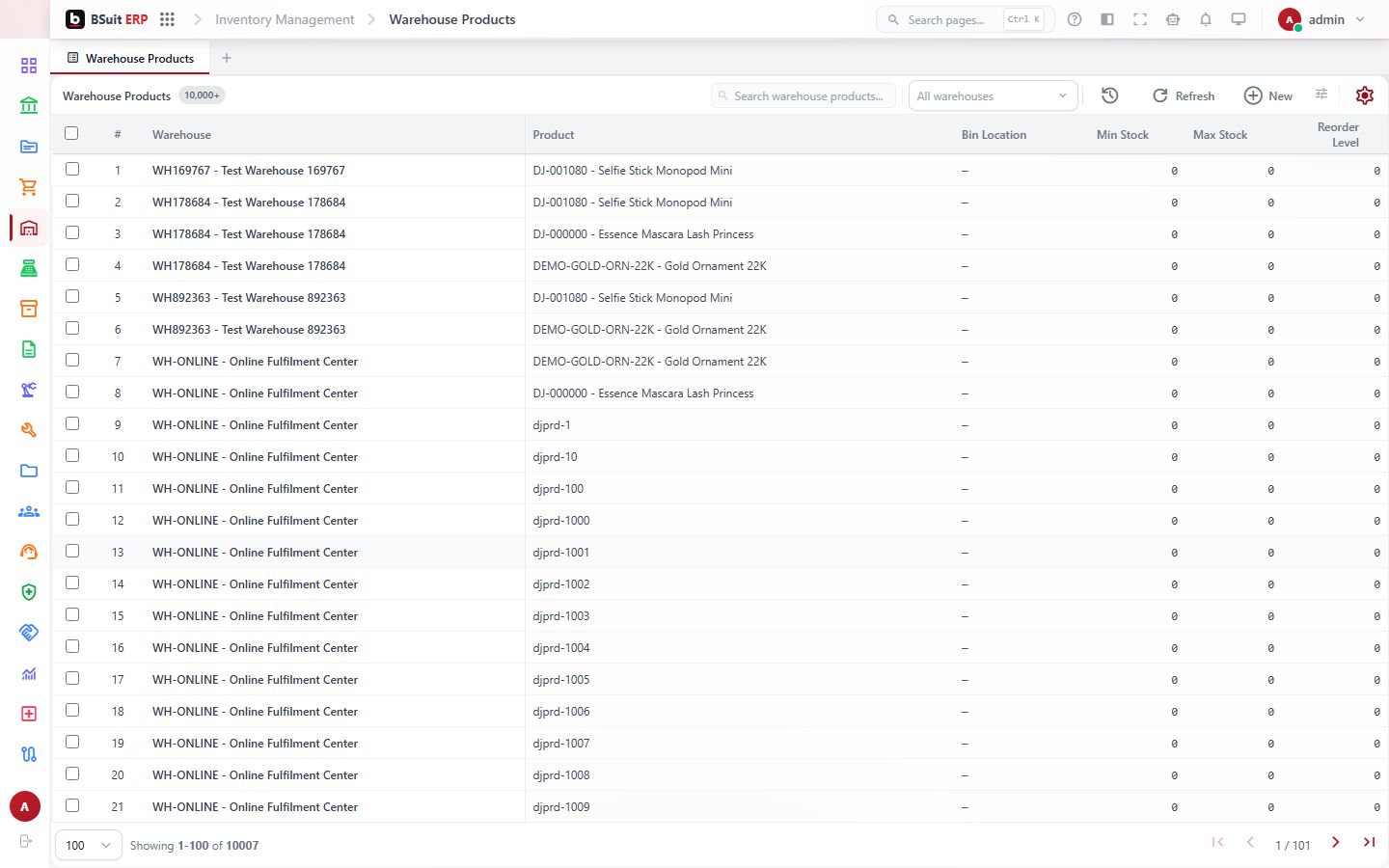Jump to the first page arrow
Image resolution: width=1389 pixels, height=868 pixels.
[1217, 843]
